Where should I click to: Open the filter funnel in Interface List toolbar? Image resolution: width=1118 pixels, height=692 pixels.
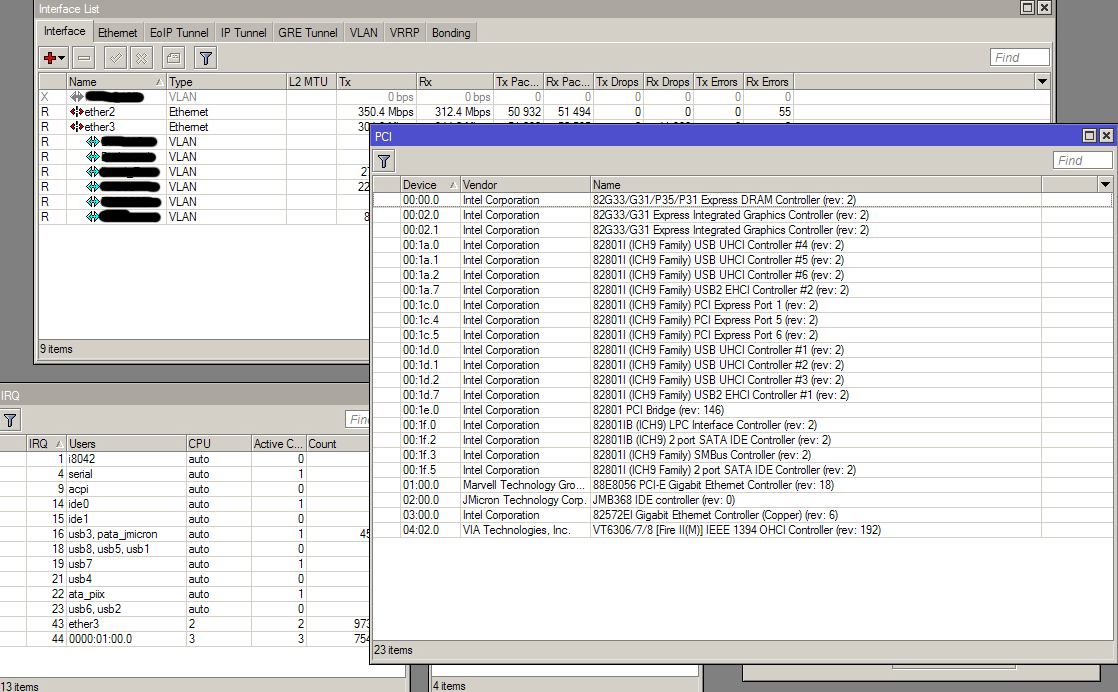(205, 58)
